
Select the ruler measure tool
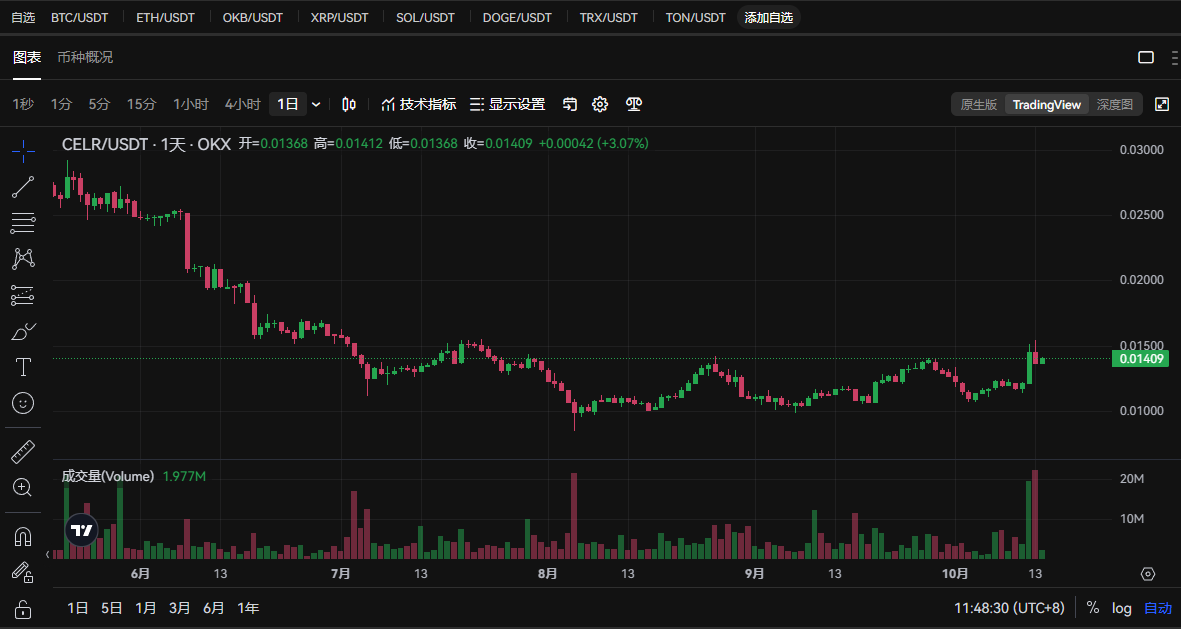pyautogui.click(x=23, y=452)
